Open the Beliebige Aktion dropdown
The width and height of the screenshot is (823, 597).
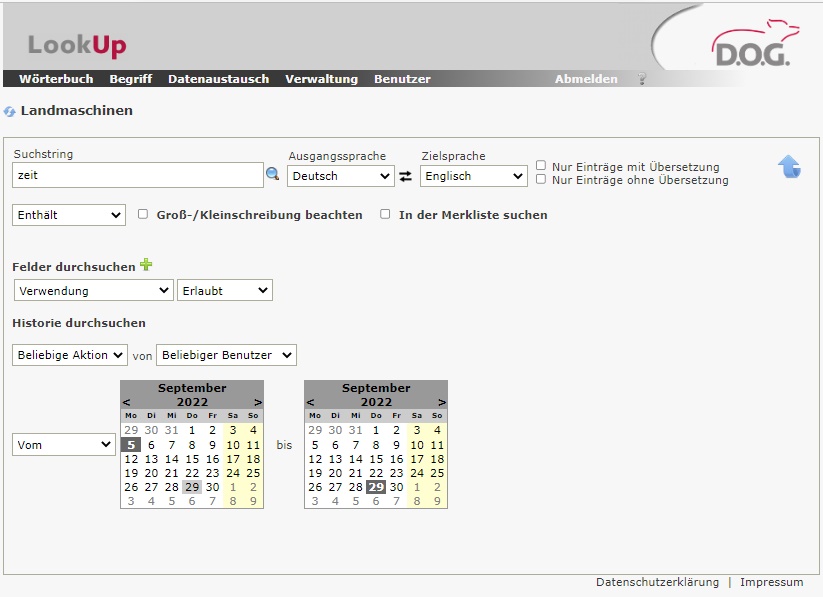point(70,355)
